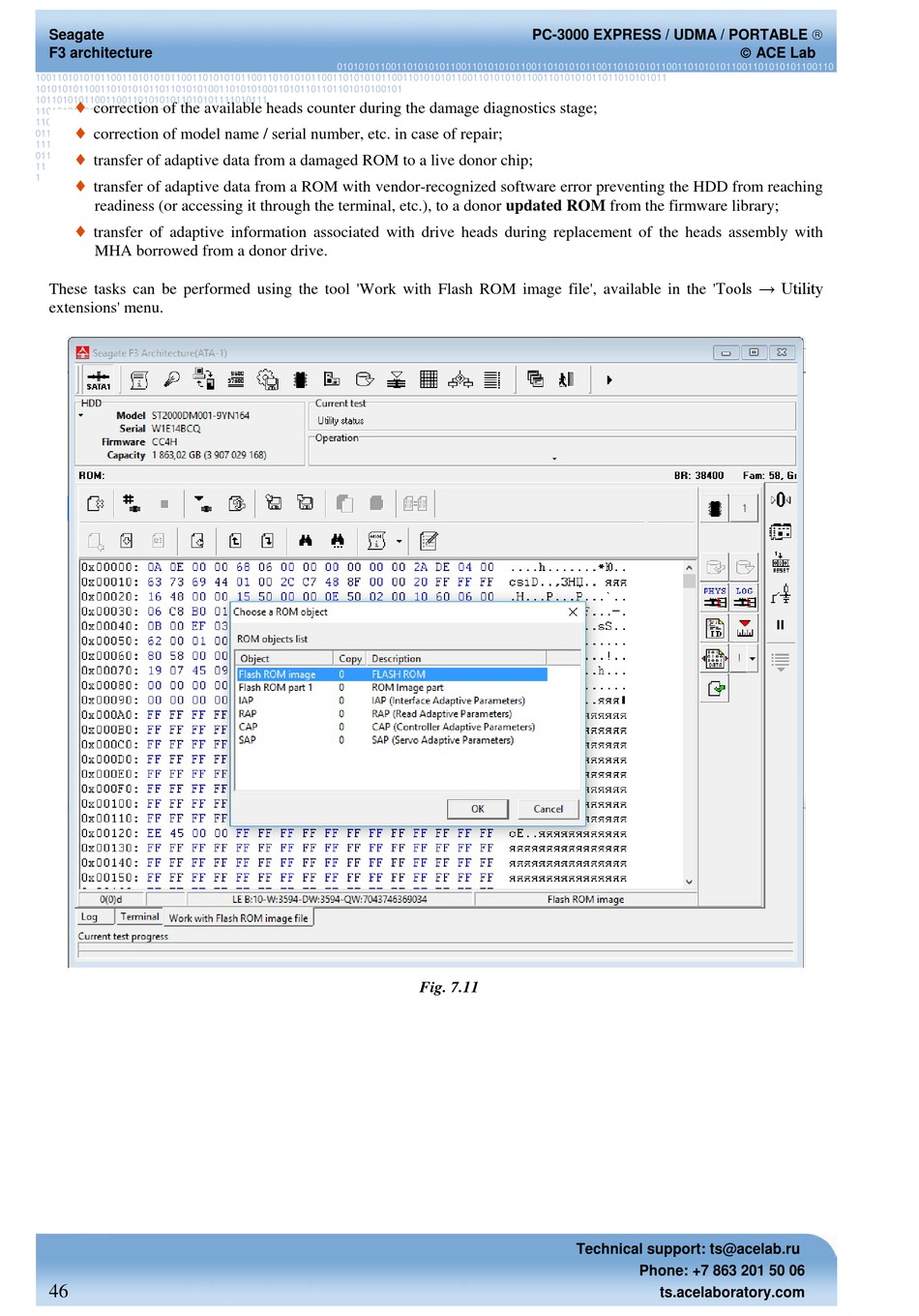Click the chip icon beside number 1
The image size is (919, 1316).
[x=715, y=508]
